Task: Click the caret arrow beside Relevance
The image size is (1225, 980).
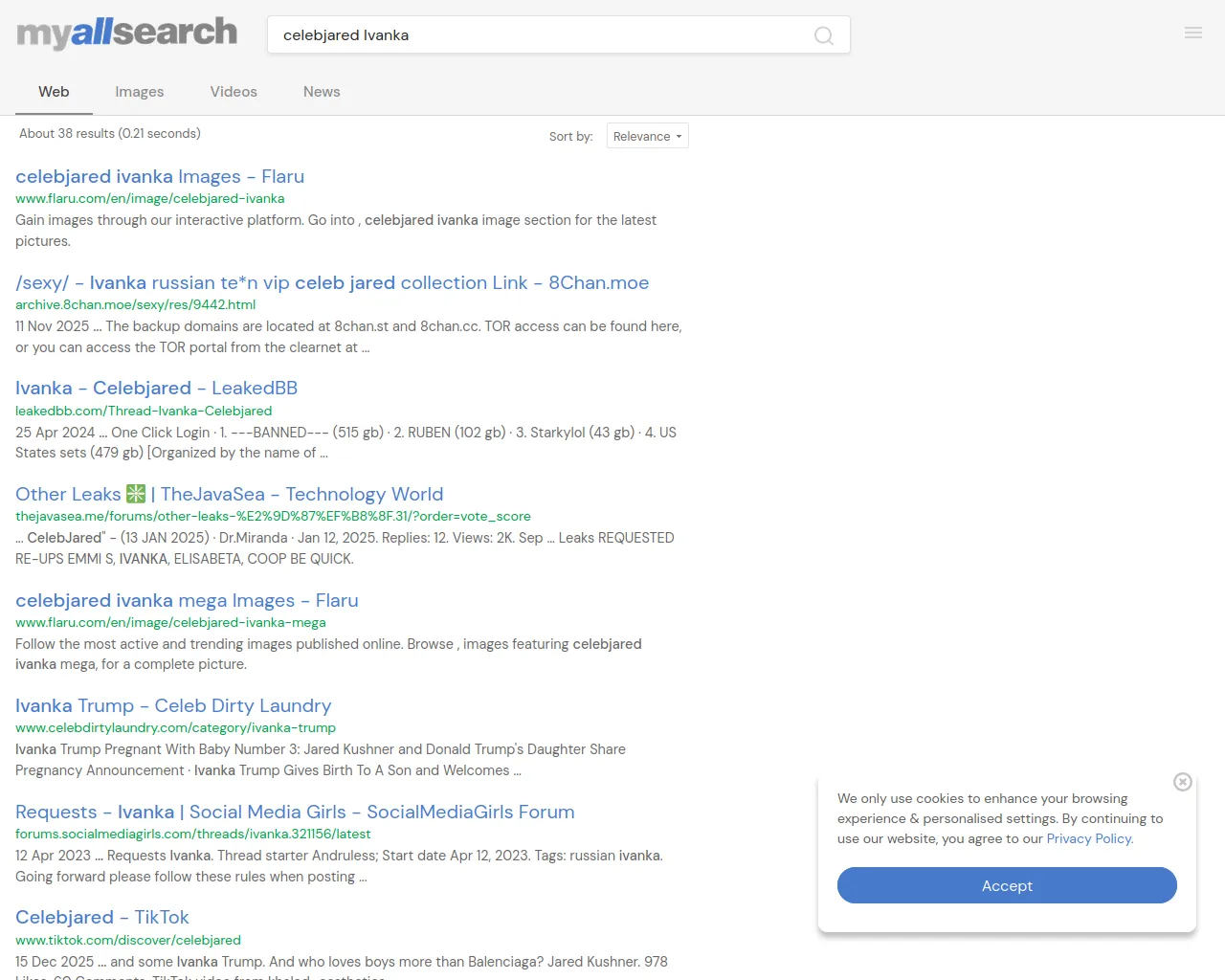Action: point(679,137)
